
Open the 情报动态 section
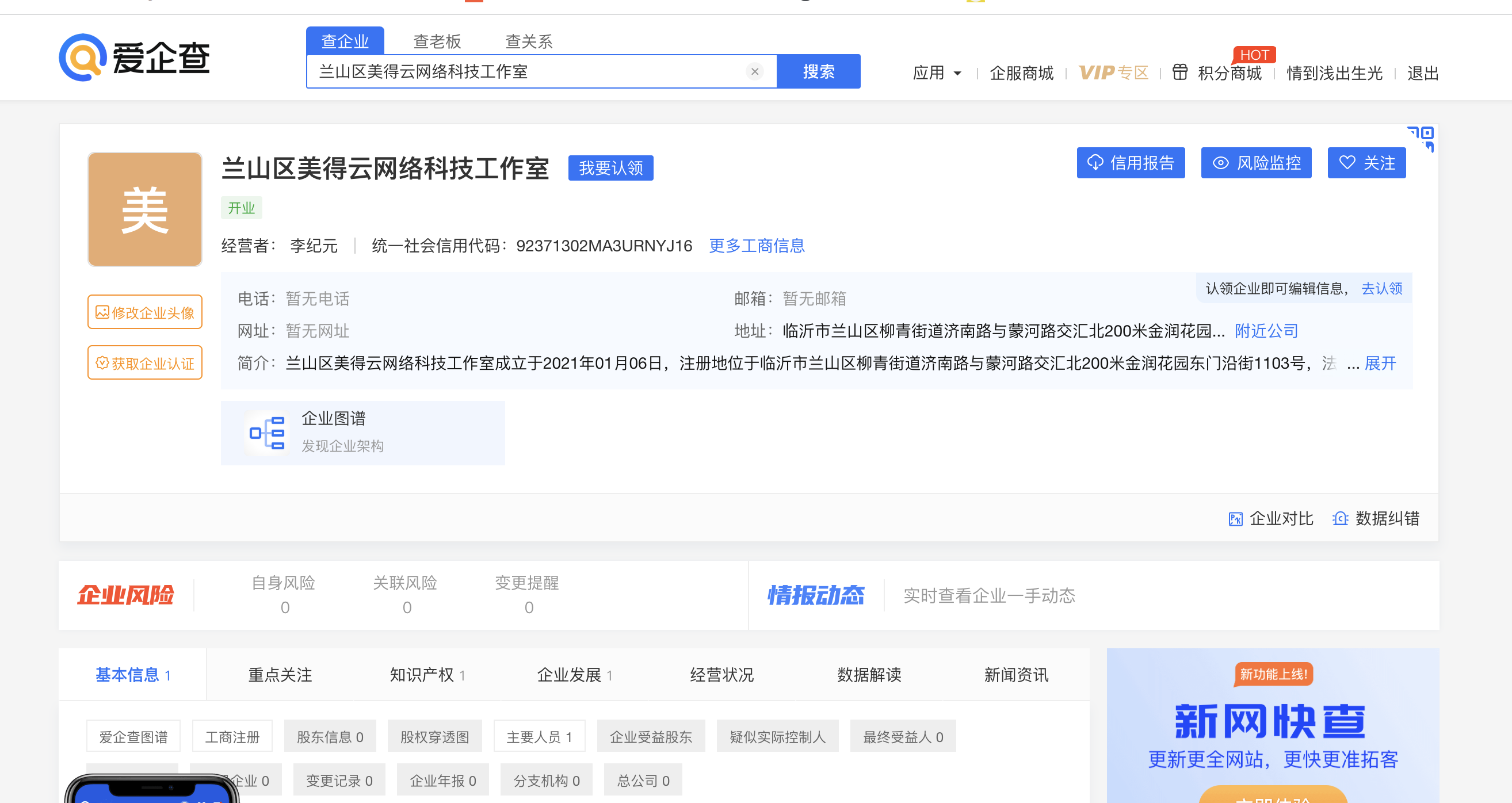[x=815, y=595]
